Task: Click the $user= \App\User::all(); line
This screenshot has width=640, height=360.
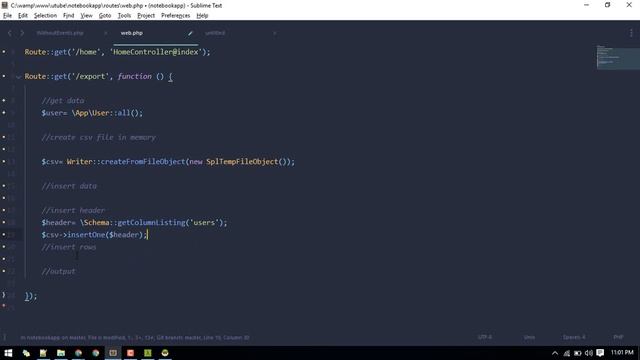Action: click(92, 113)
